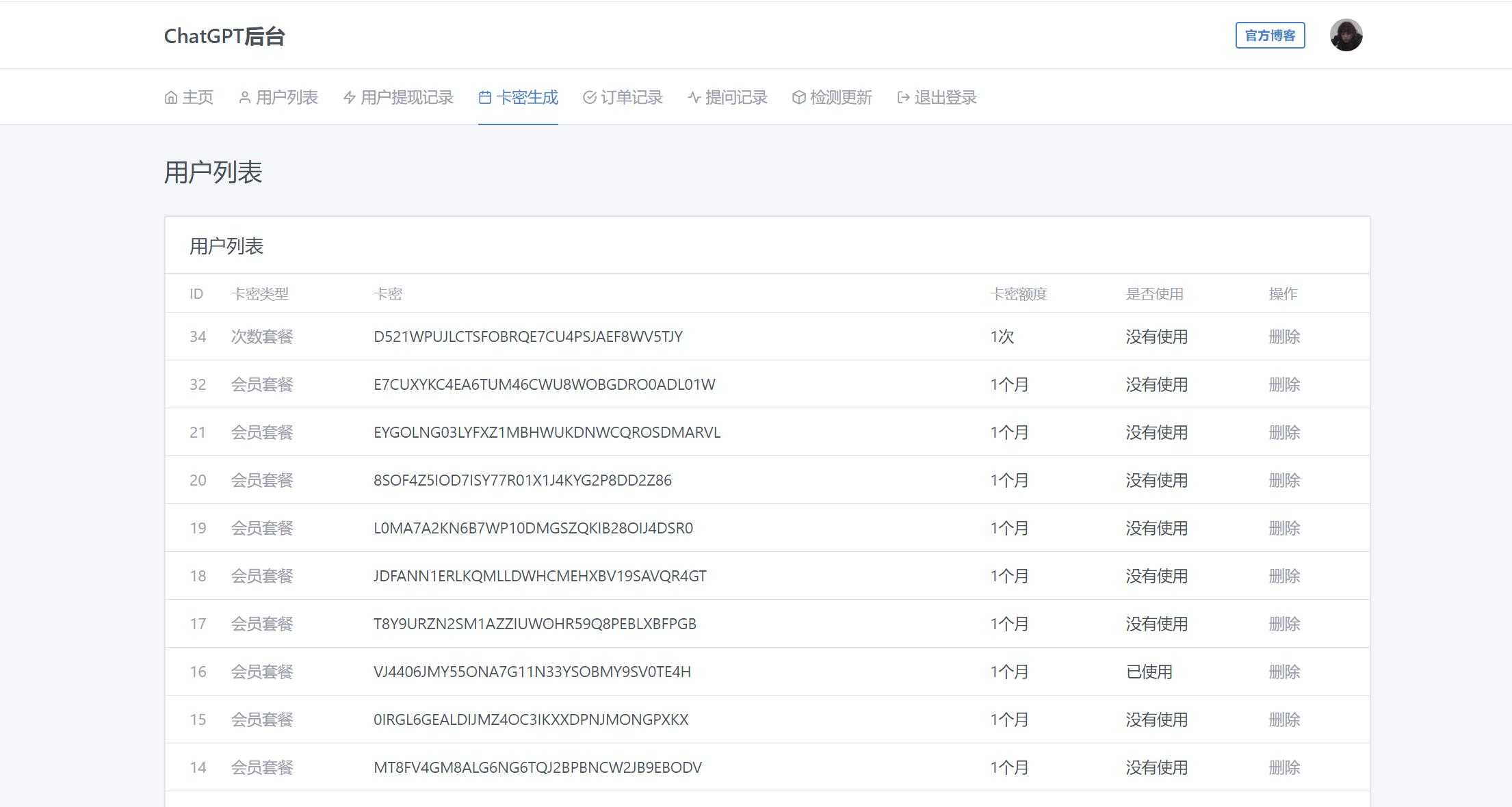This screenshot has height=807, width=1512.
Task: Click the 用户列表 menu tab
Action: [x=281, y=97]
